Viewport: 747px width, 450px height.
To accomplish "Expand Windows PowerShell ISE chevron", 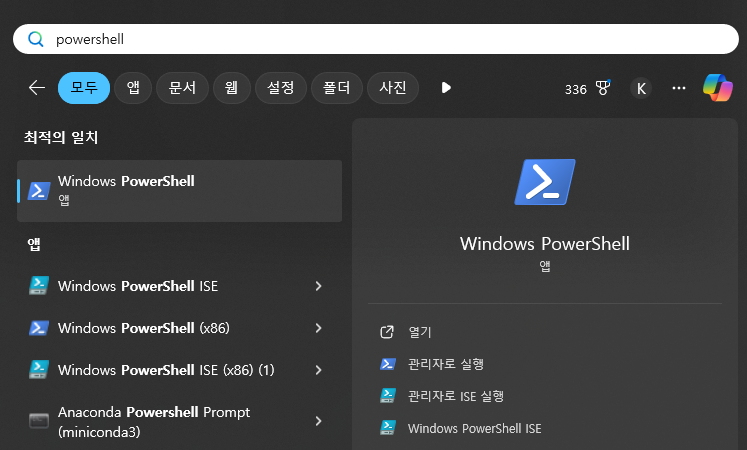I will (x=318, y=286).
